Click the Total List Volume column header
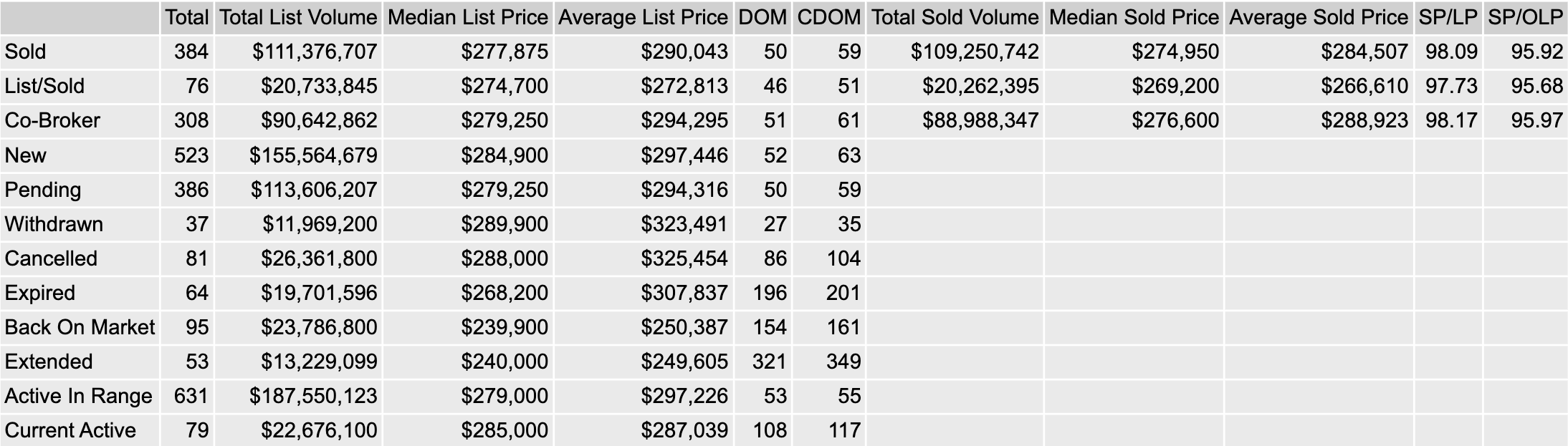 coord(298,17)
